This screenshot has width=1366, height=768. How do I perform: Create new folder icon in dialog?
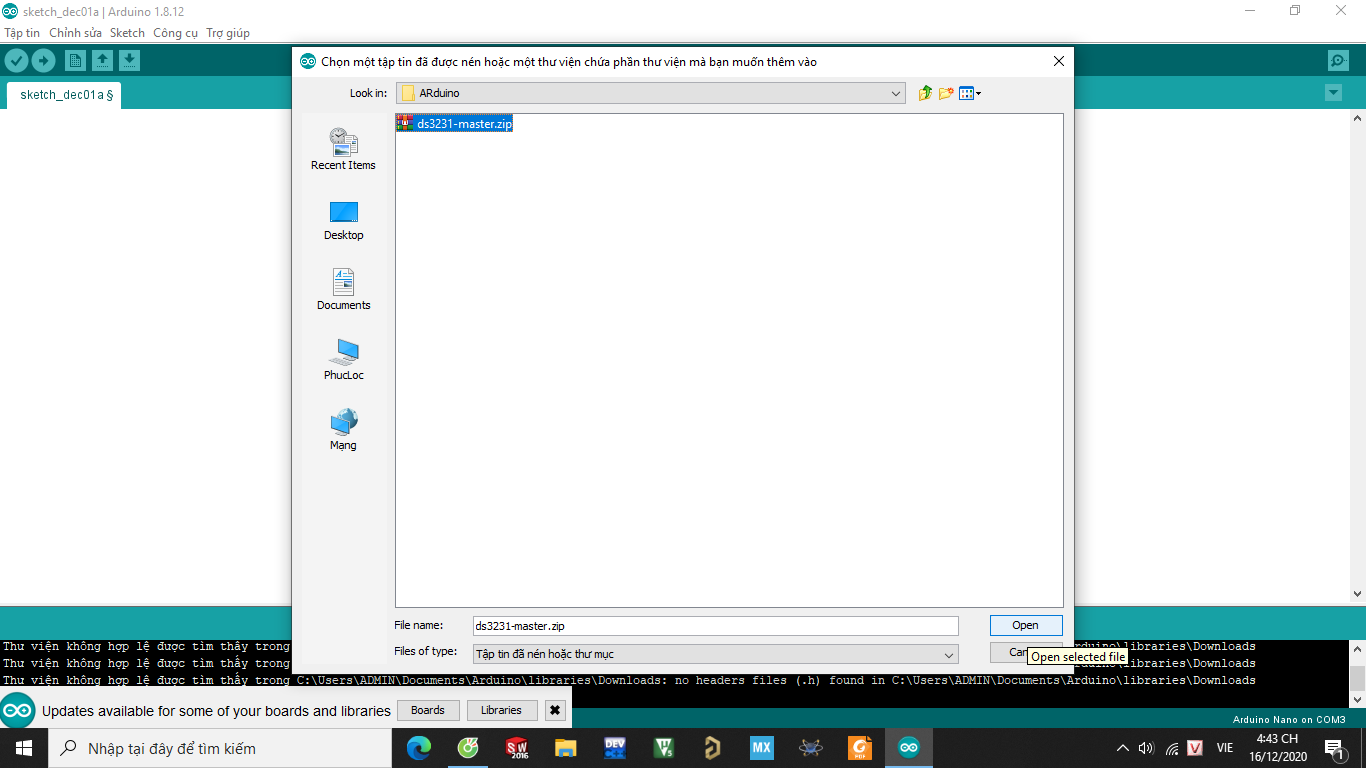(x=946, y=93)
